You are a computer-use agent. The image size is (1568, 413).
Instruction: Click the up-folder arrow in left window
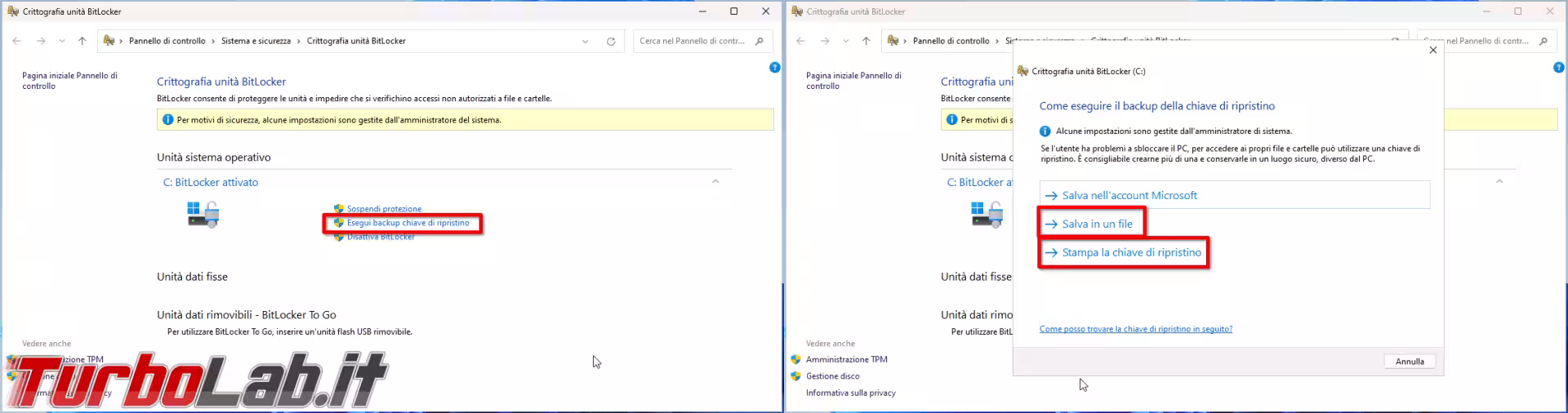click(82, 41)
